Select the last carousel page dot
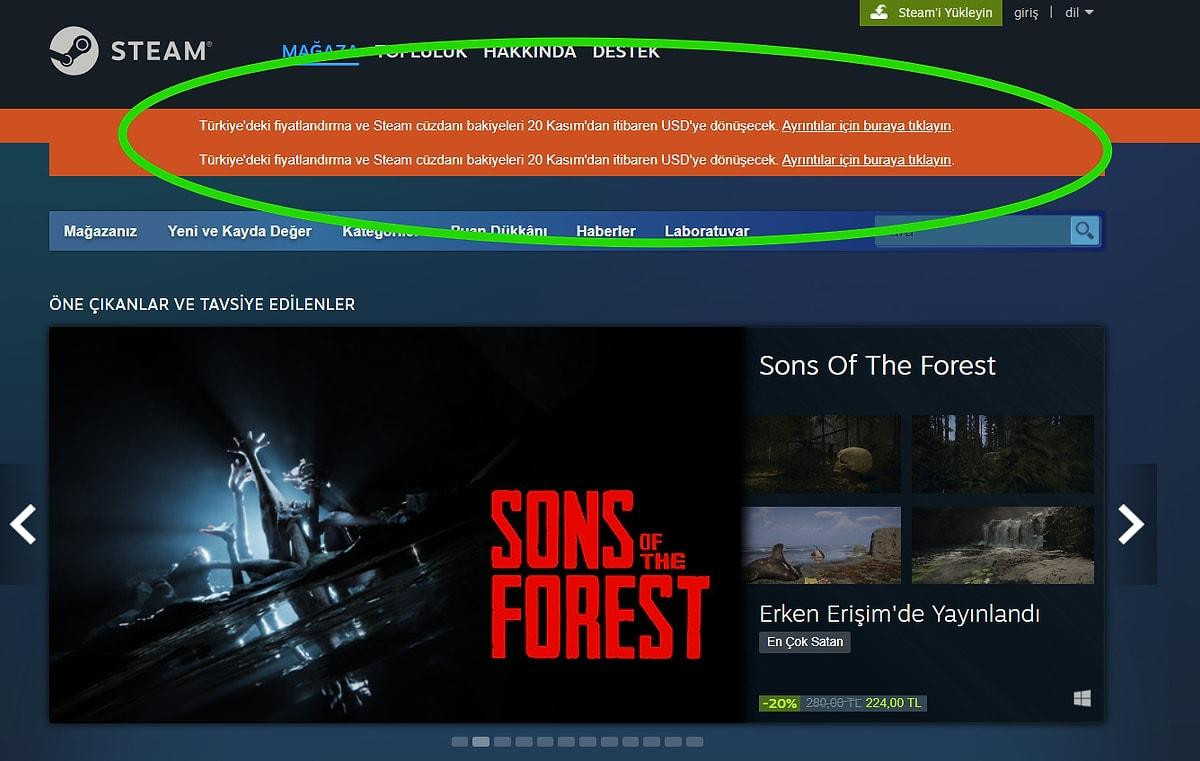 tap(694, 742)
